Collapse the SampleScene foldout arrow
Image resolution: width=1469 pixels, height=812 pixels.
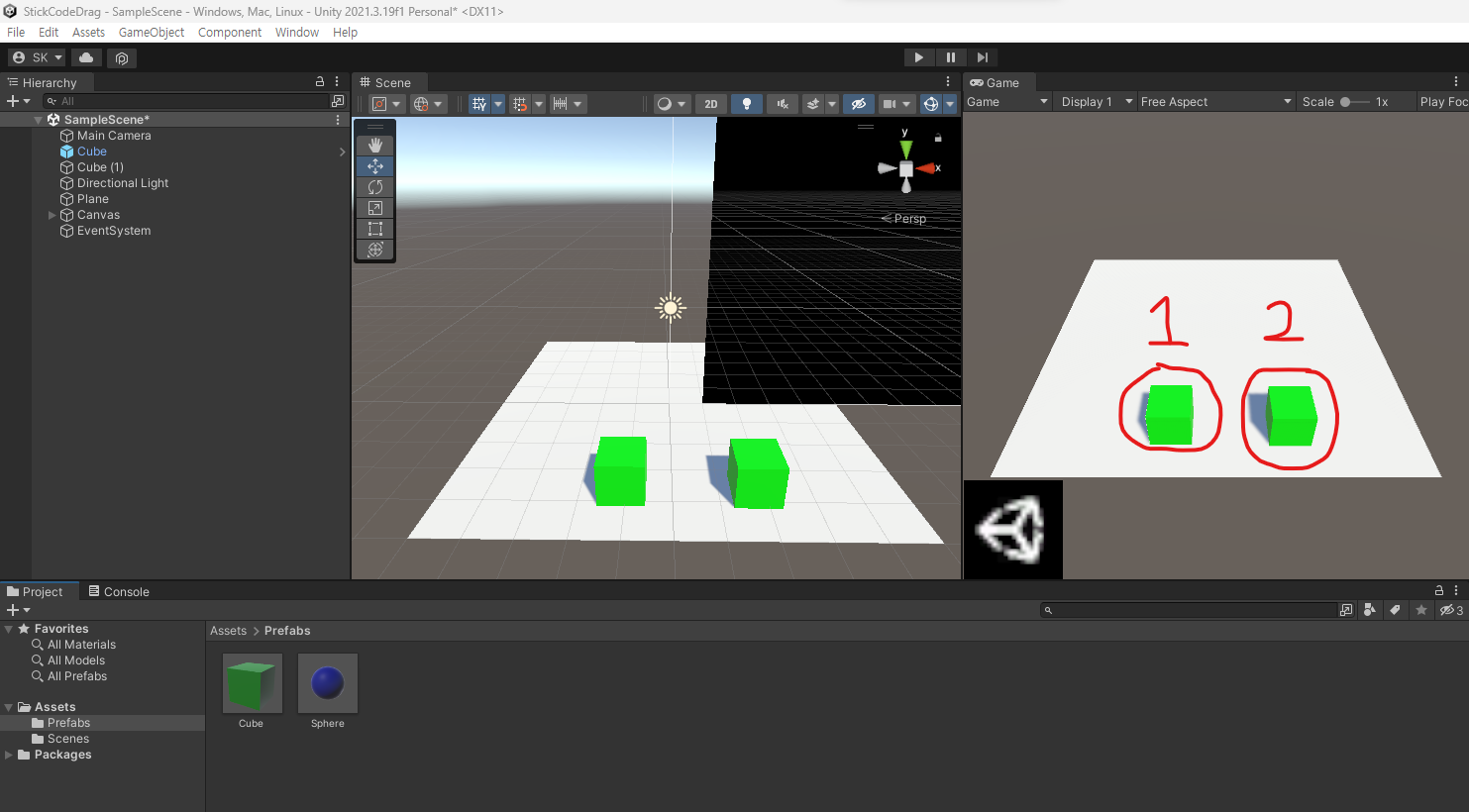[x=39, y=120]
